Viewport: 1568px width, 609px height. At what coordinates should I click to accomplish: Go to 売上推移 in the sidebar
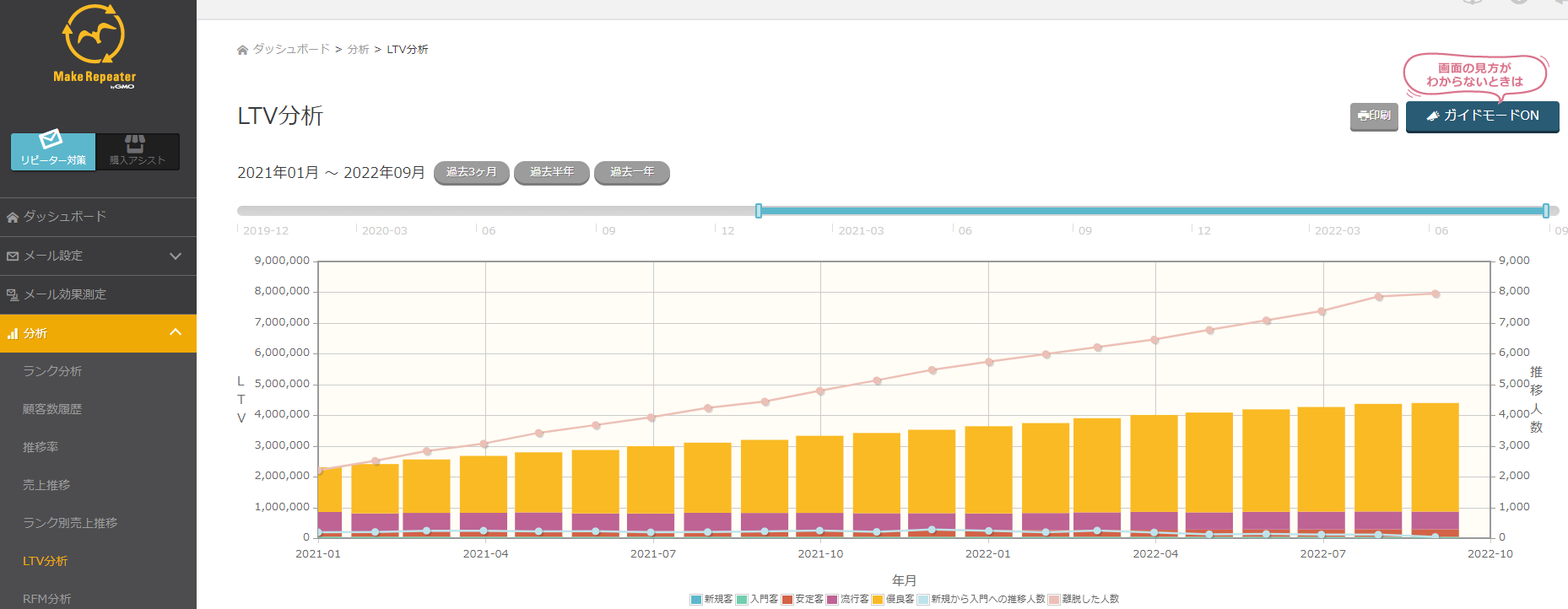point(46,485)
